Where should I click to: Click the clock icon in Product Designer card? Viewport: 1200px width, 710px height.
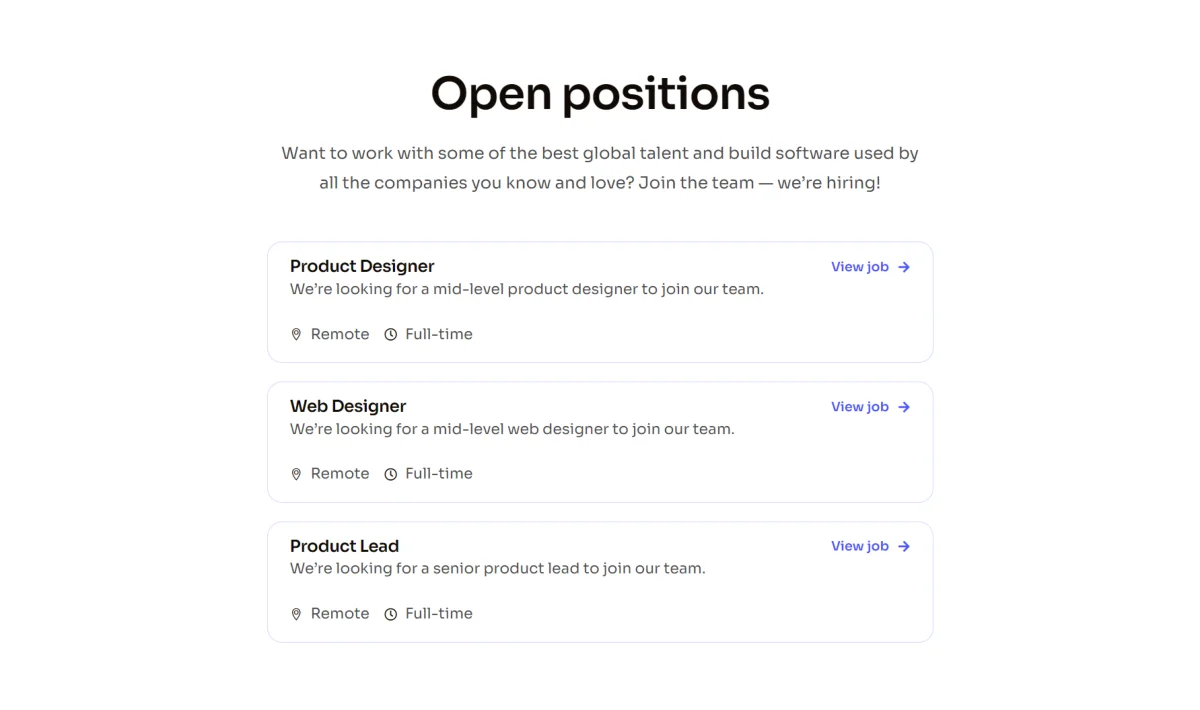pos(391,335)
